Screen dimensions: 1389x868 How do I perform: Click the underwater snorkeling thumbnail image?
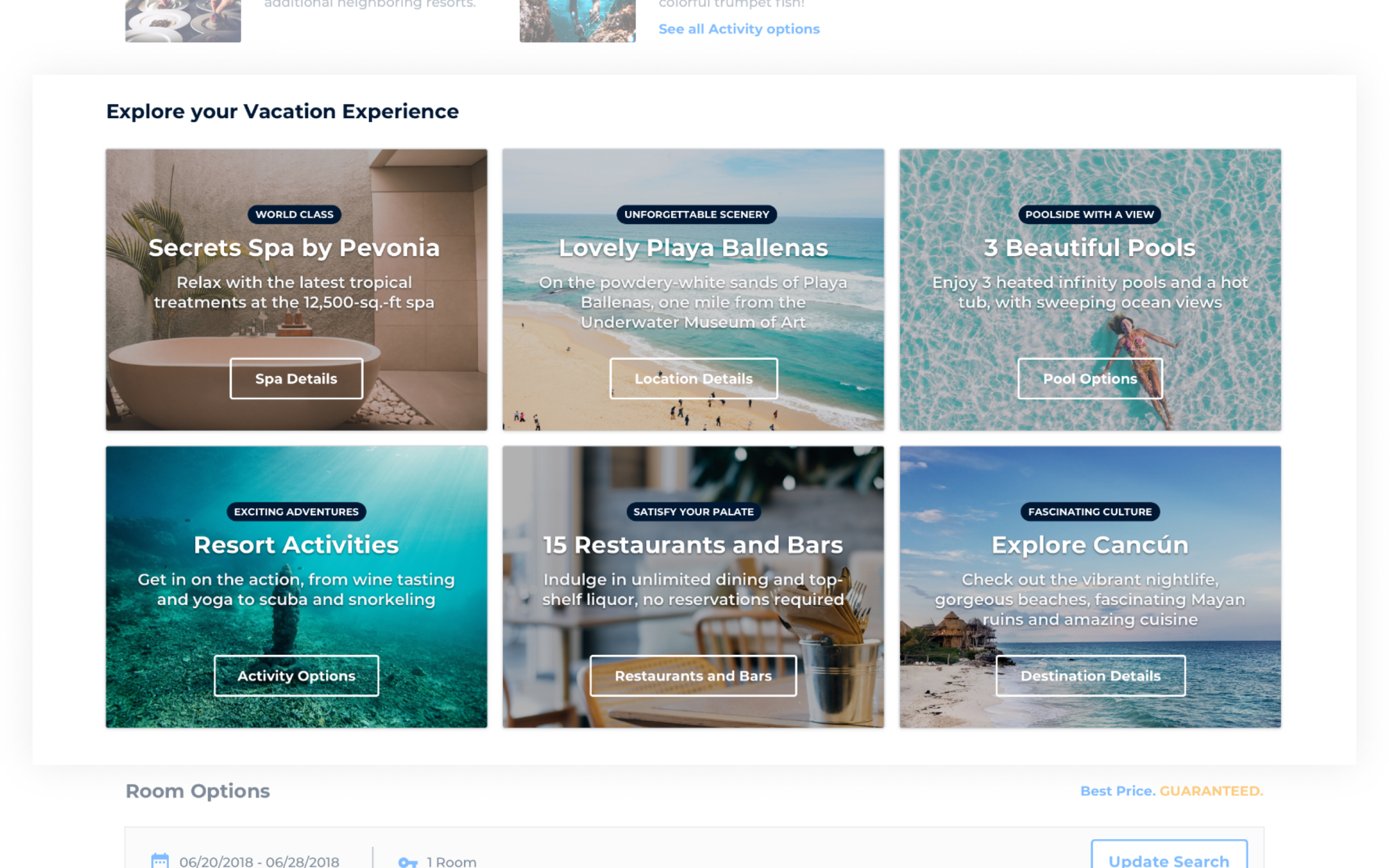point(577,20)
